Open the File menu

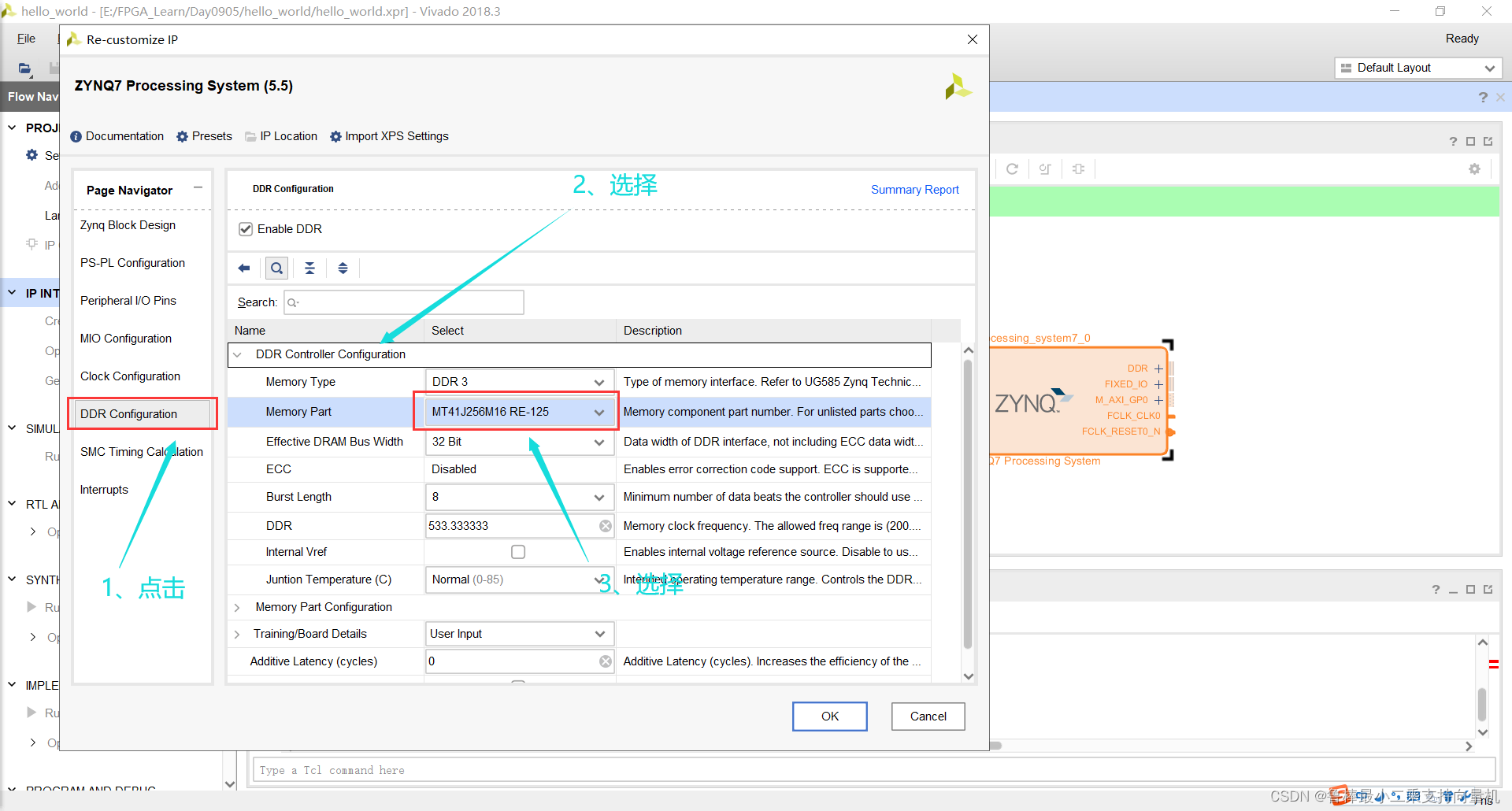pos(26,39)
